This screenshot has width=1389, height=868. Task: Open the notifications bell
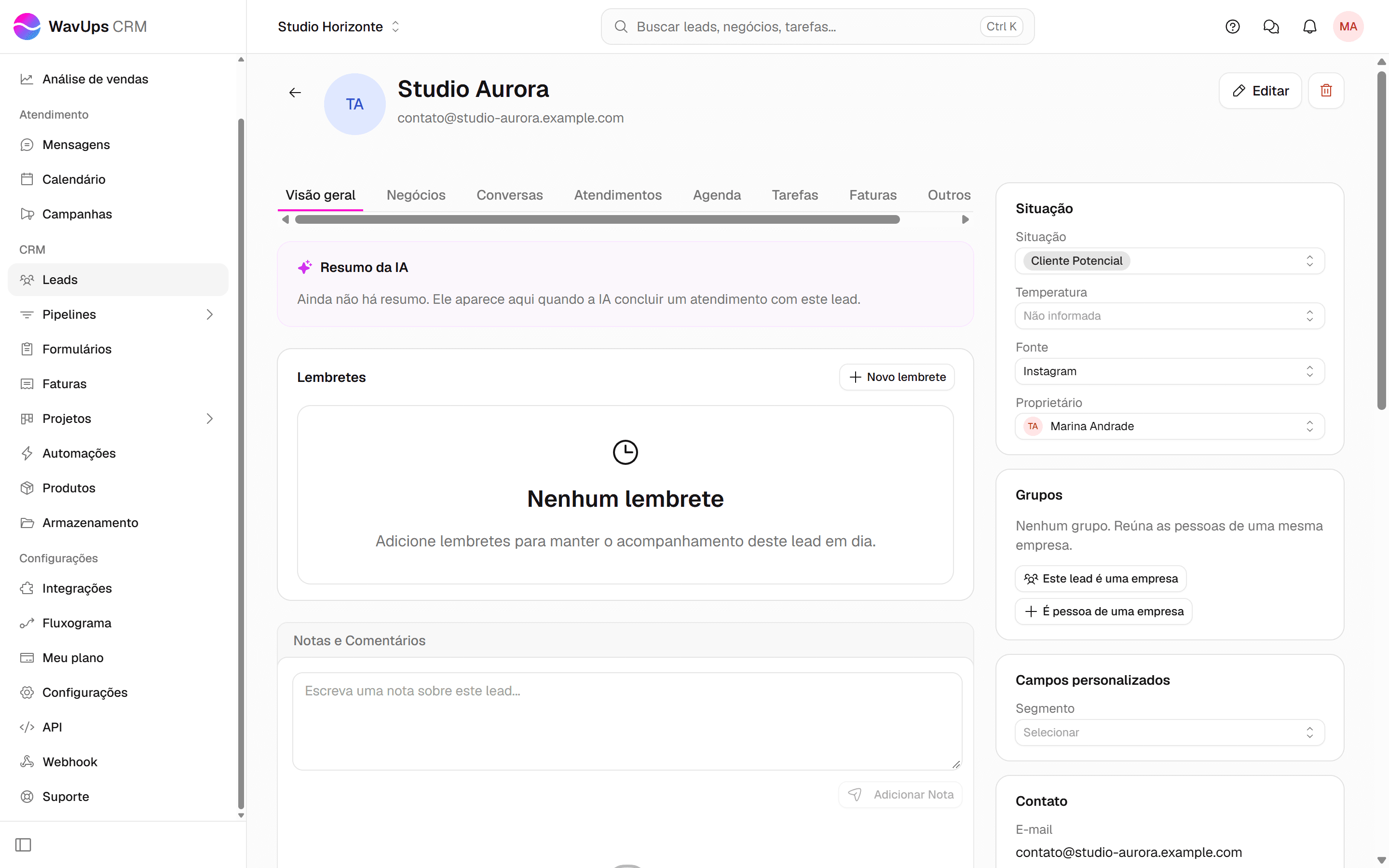click(x=1309, y=27)
